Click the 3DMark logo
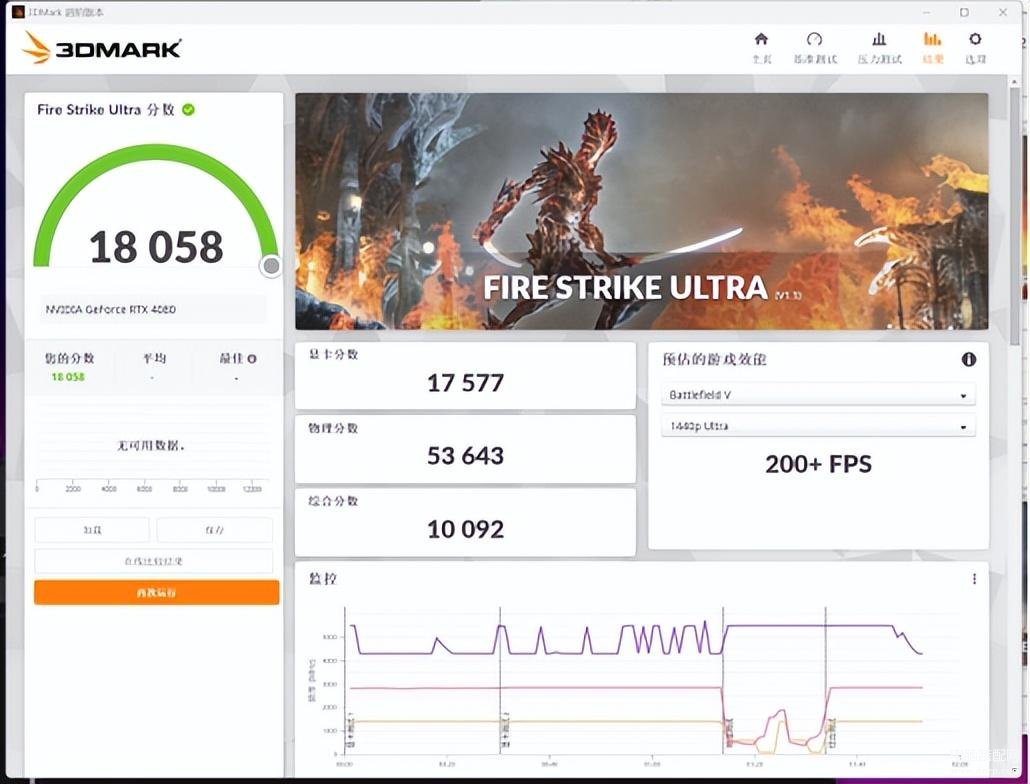 102,48
